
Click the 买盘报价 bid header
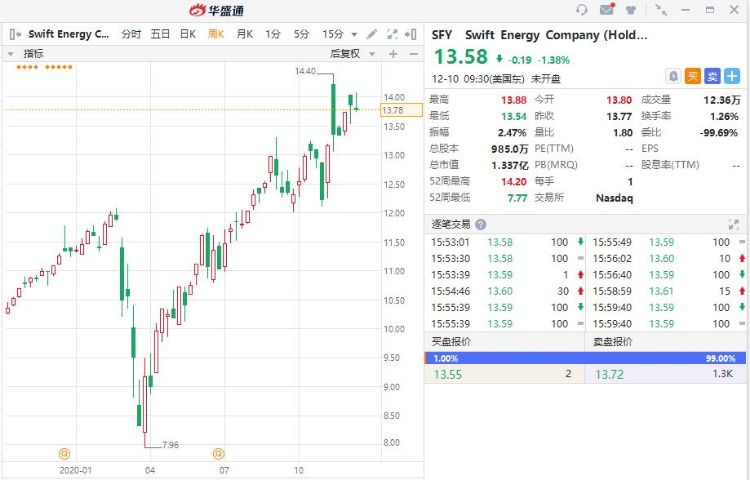(x=451, y=341)
